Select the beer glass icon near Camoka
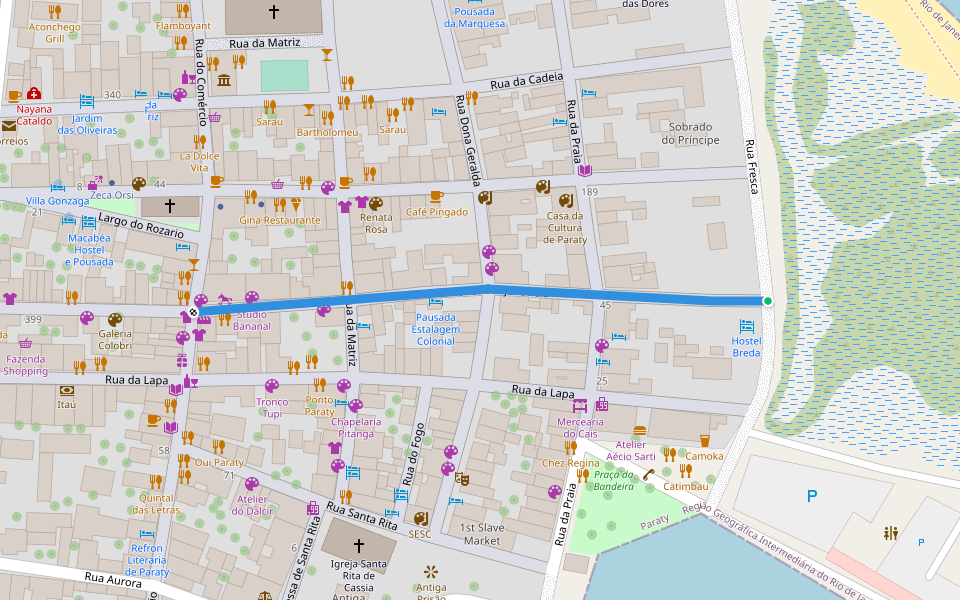This screenshot has height=600, width=960. (x=705, y=441)
